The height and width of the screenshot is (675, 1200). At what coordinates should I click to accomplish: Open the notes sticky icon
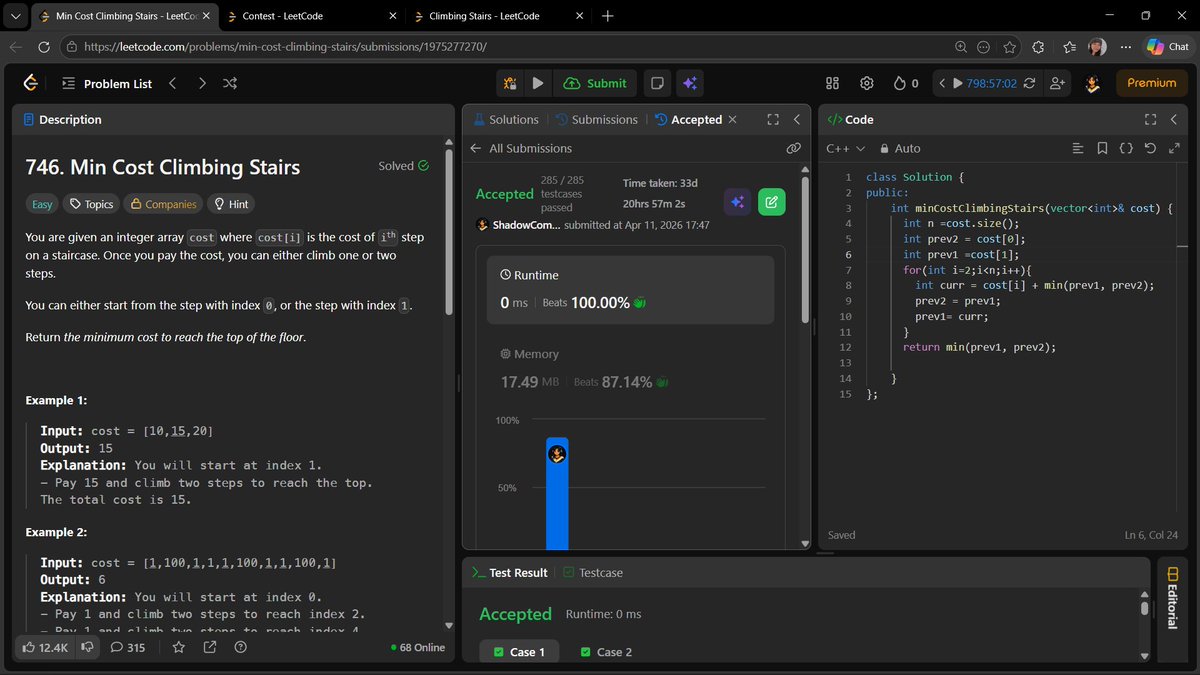point(657,83)
